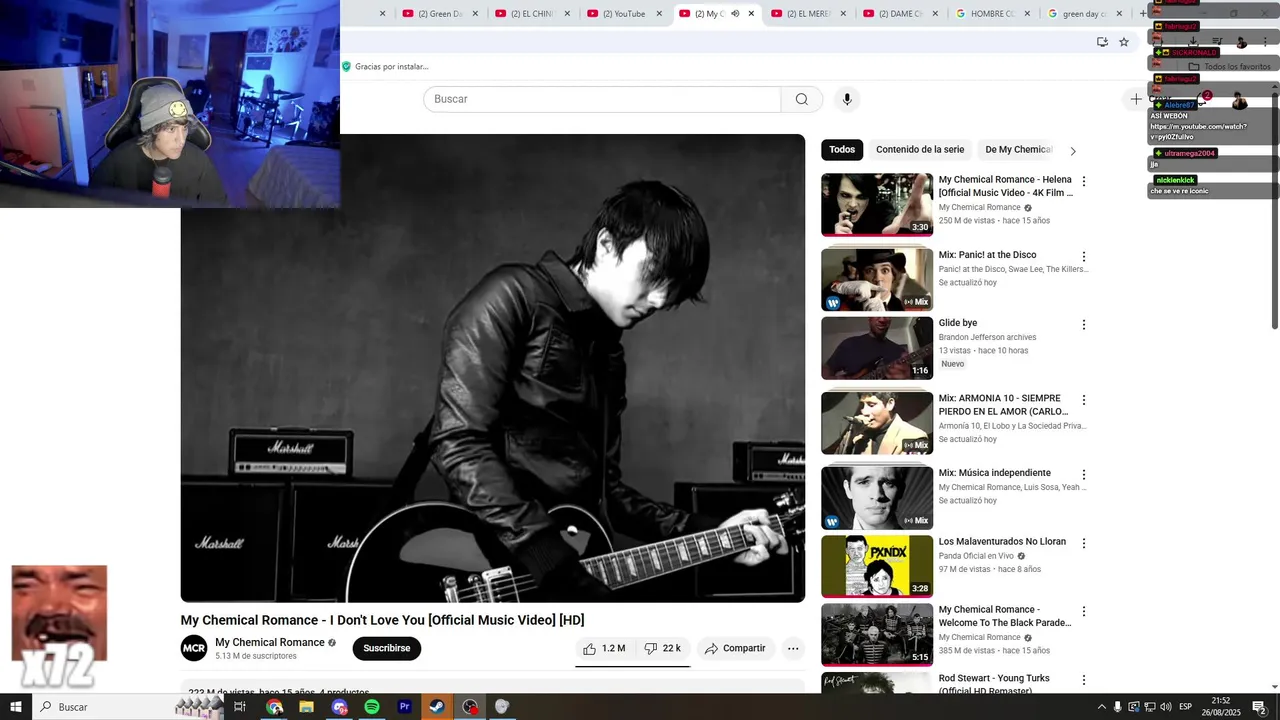Click the YouTube page vertical scrollbar

click(1275, 210)
